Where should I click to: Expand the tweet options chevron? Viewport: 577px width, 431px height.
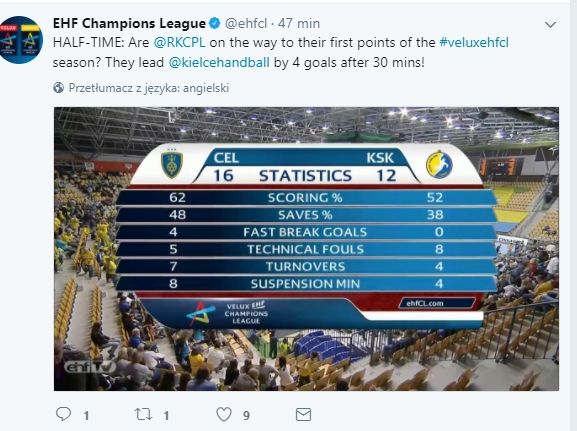click(550, 25)
